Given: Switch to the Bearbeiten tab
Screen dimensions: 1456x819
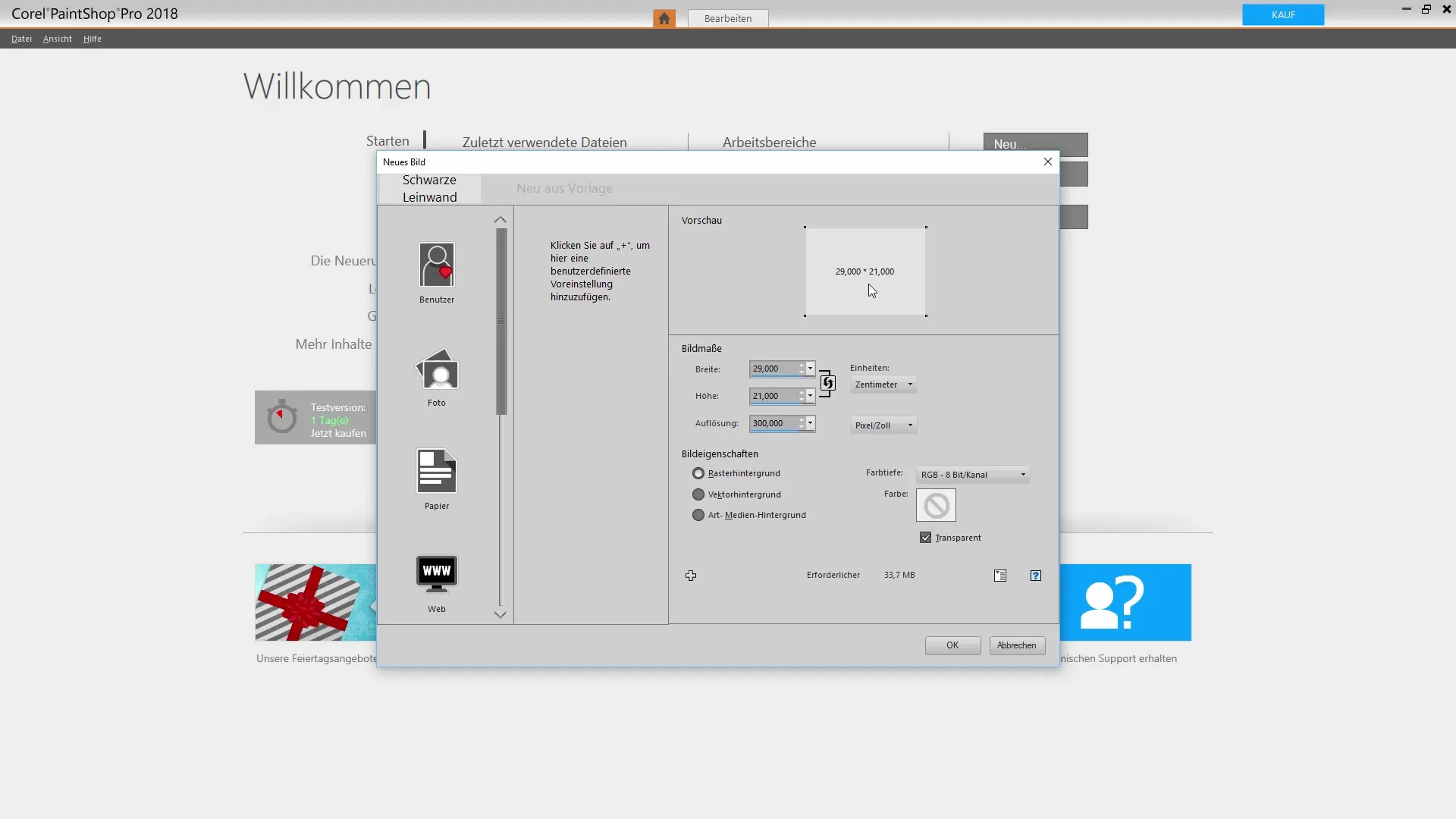Looking at the screenshot, I should (x=728, y=18).
